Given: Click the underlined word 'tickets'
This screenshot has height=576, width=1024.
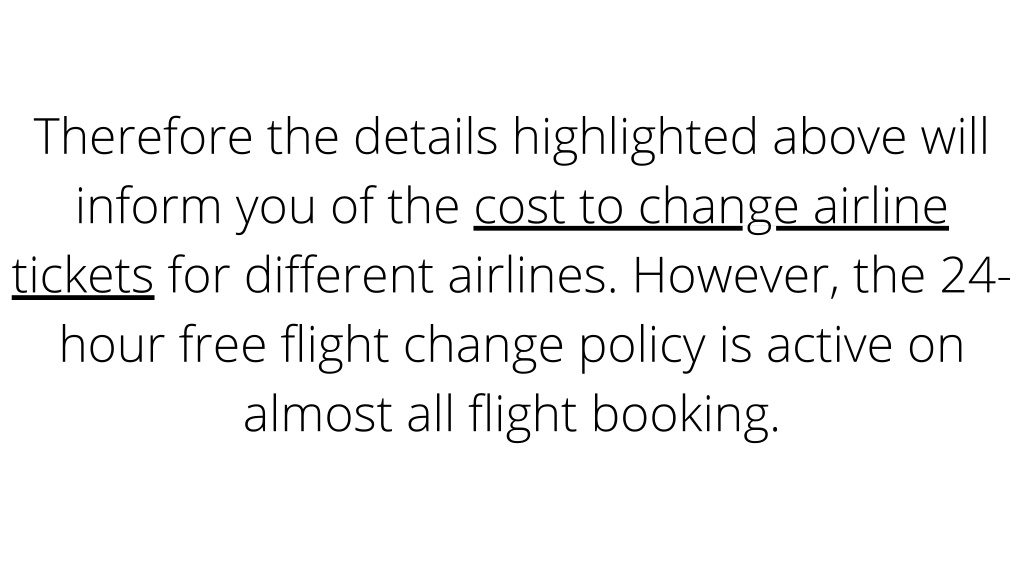Looking at the screenshot, I should point(83,276).
